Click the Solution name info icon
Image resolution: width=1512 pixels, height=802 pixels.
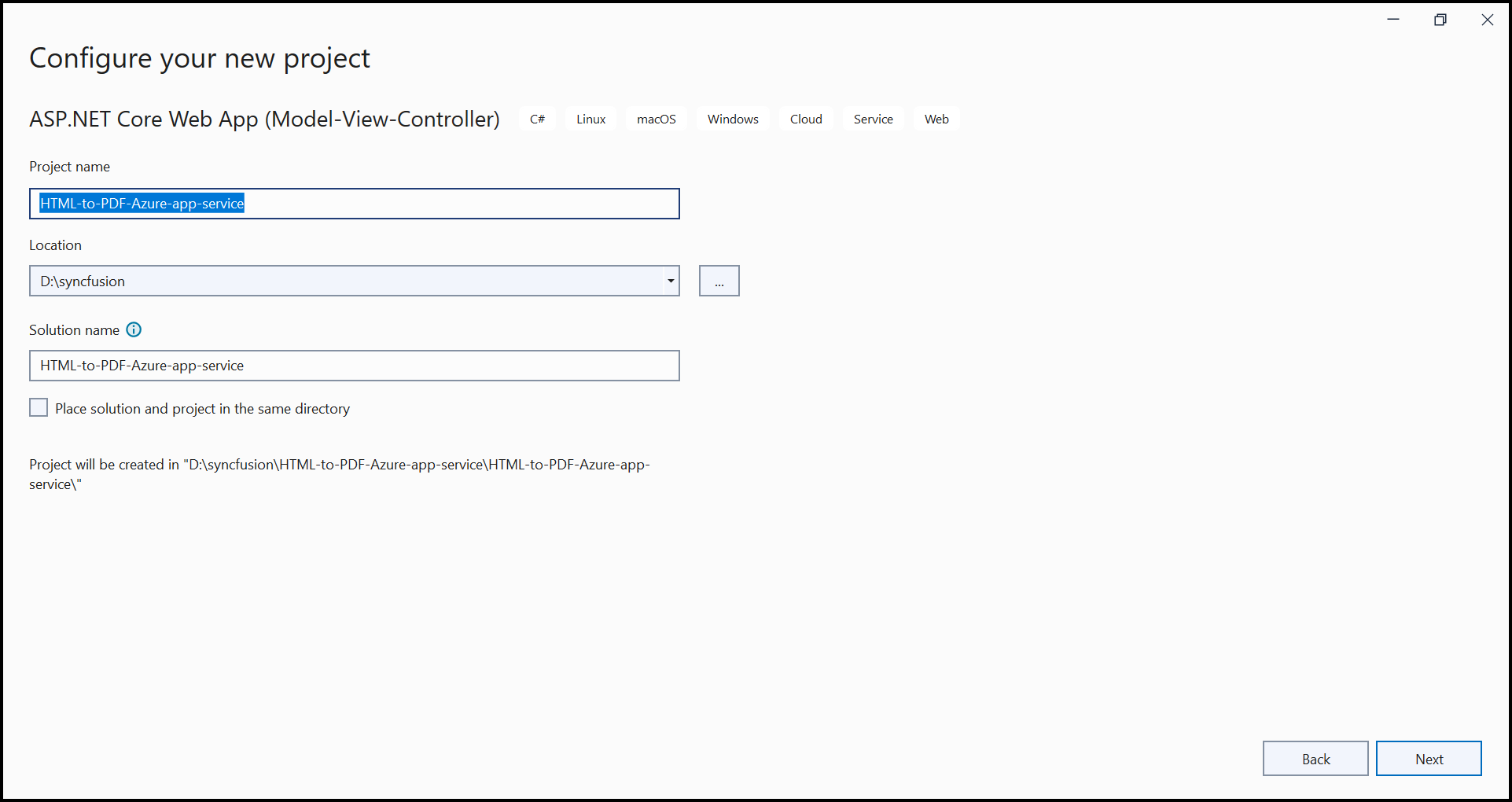134,329
